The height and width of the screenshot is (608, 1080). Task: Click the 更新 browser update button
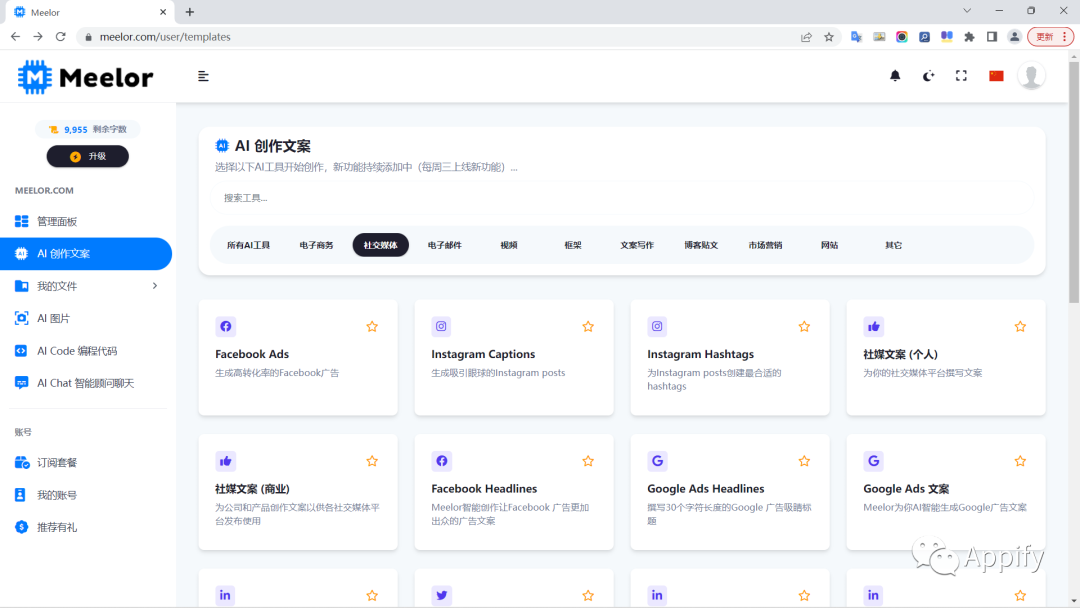pyautogui.click(x=1050, y=36)
